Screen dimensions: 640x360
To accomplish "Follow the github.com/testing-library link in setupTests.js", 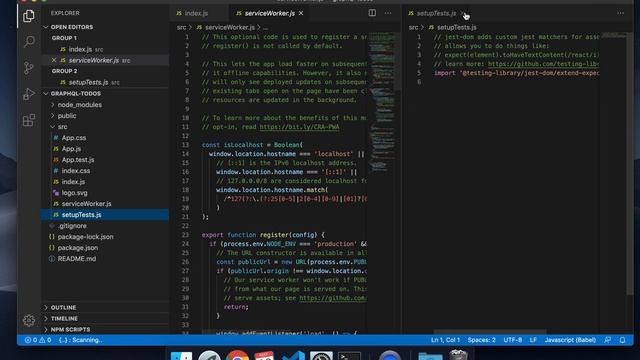I will pos(543,64).
